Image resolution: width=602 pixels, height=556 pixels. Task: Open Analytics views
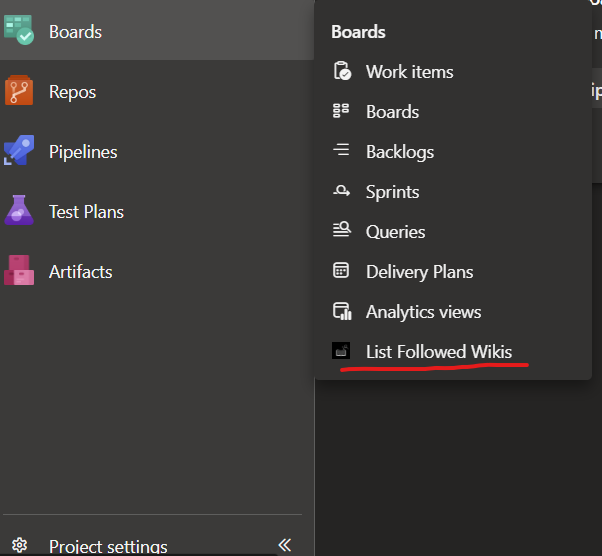(x=423, y=312)
